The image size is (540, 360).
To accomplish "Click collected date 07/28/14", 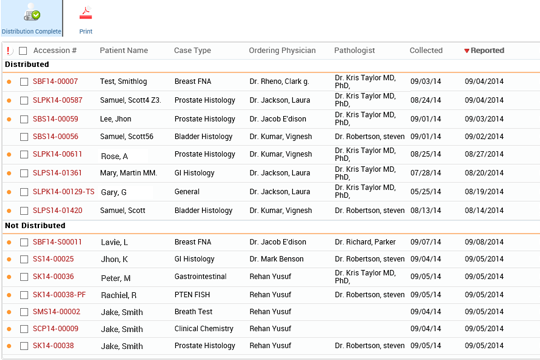I will coord(426,173).
